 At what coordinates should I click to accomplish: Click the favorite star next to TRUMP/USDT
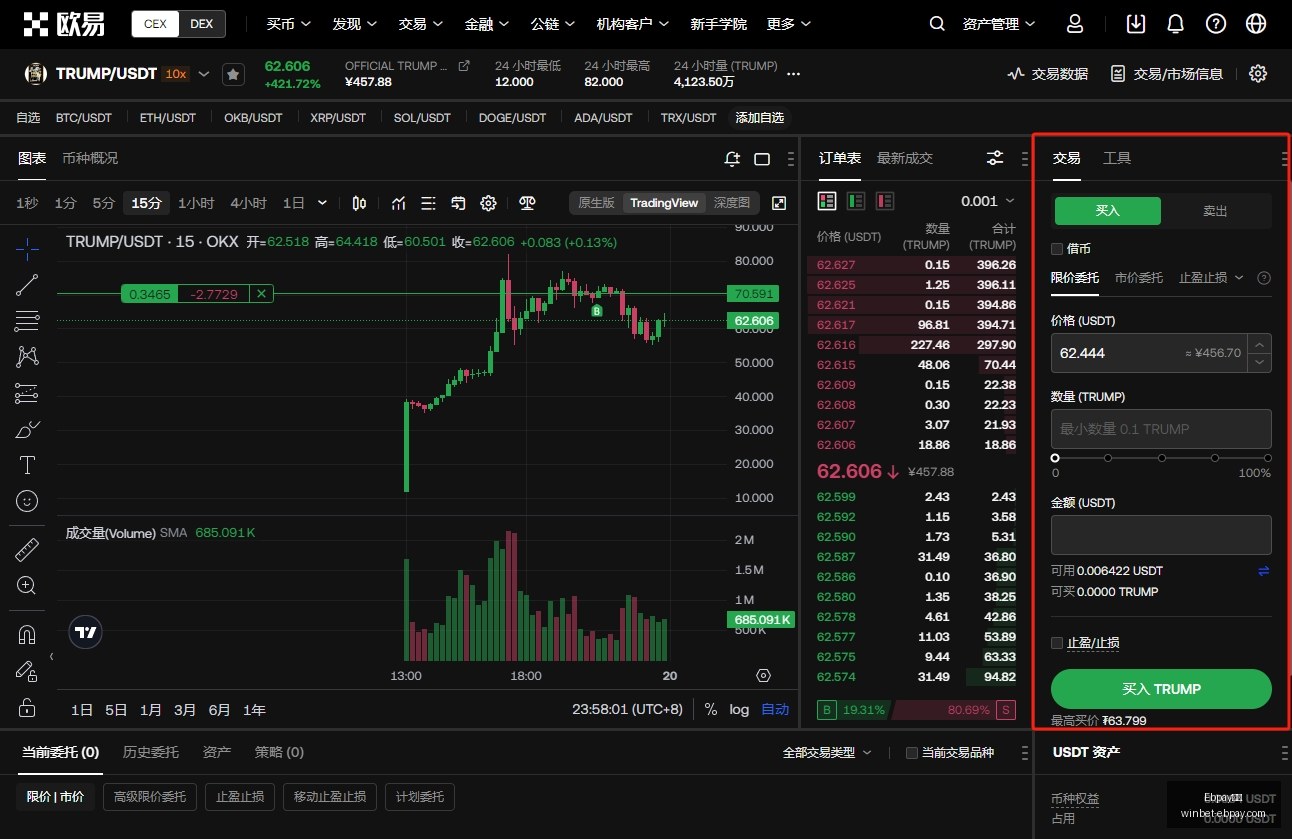click(233, 74)
